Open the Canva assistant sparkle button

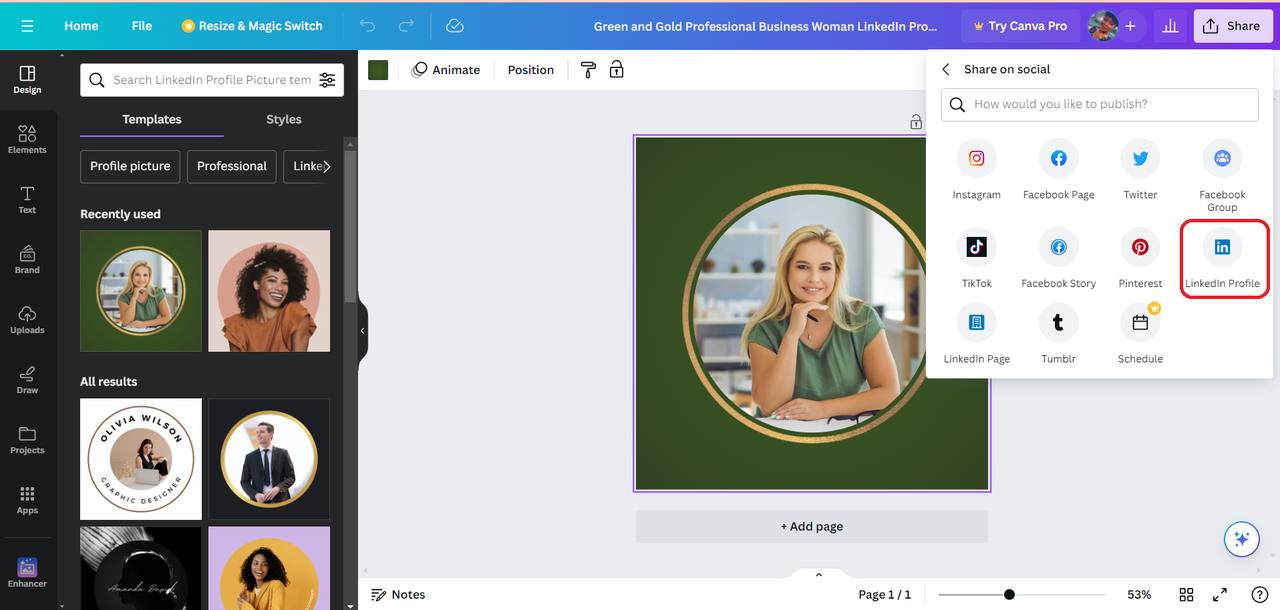pos(1241,539)
